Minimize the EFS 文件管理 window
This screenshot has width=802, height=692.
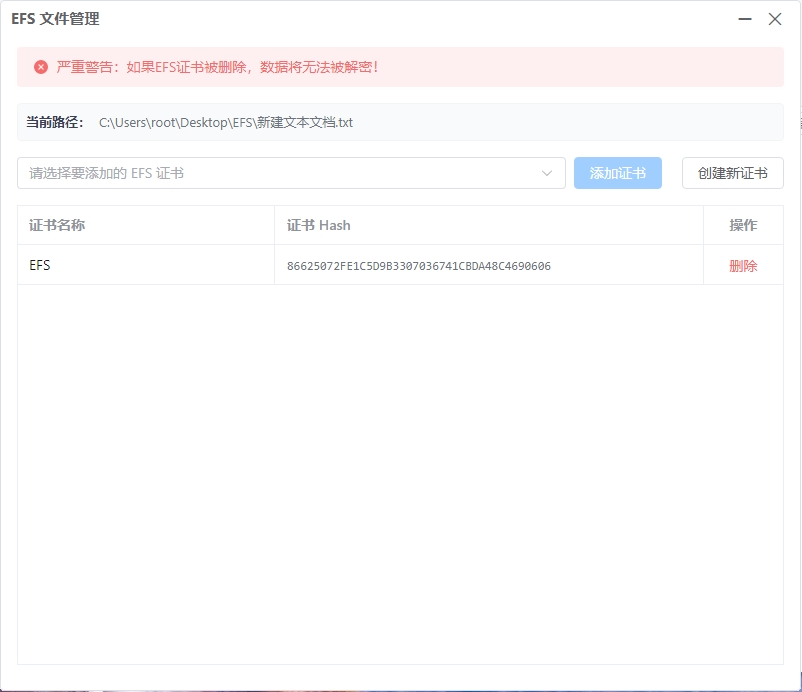[745, 19]
